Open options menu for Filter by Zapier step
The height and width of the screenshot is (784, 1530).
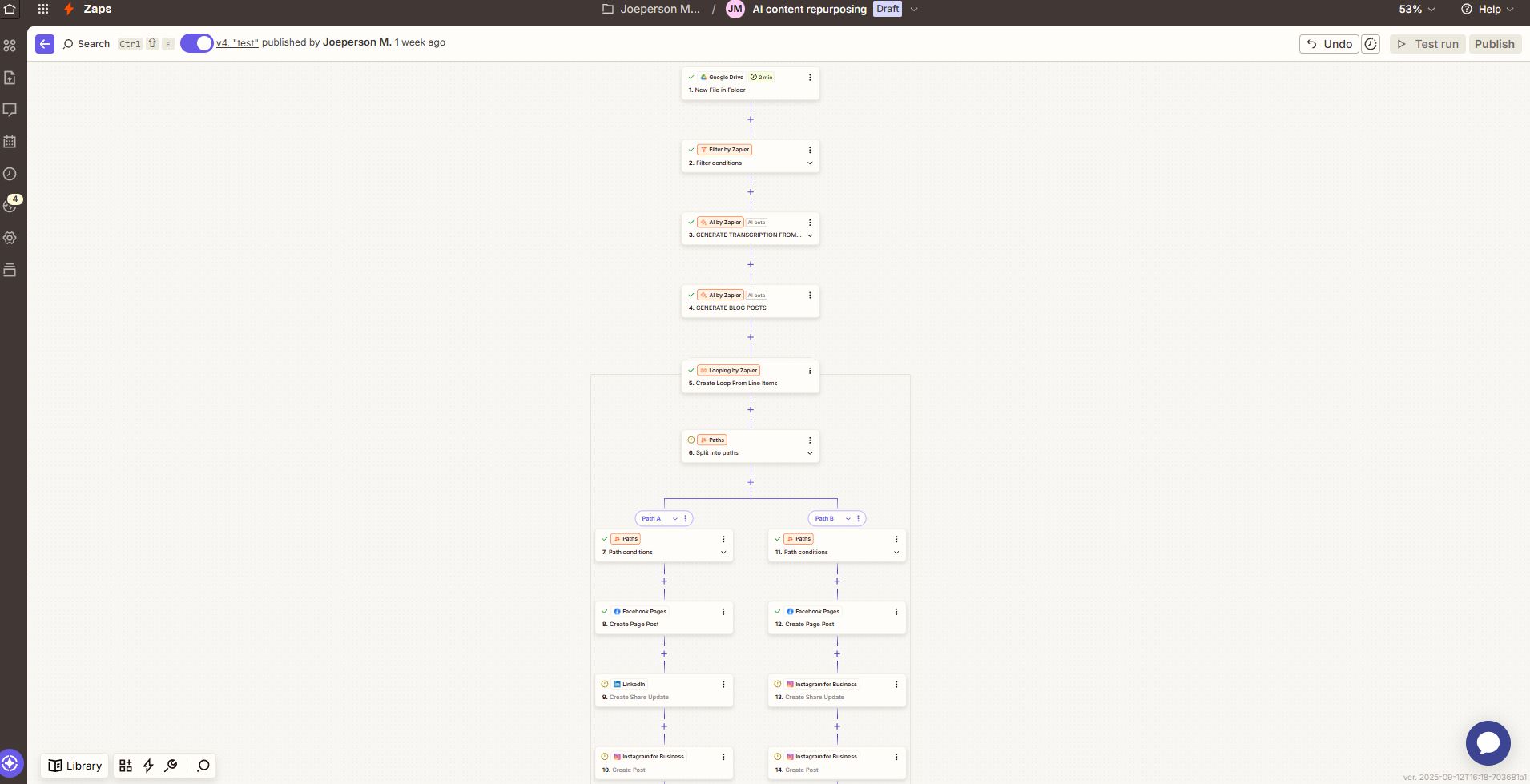[810, 150]
